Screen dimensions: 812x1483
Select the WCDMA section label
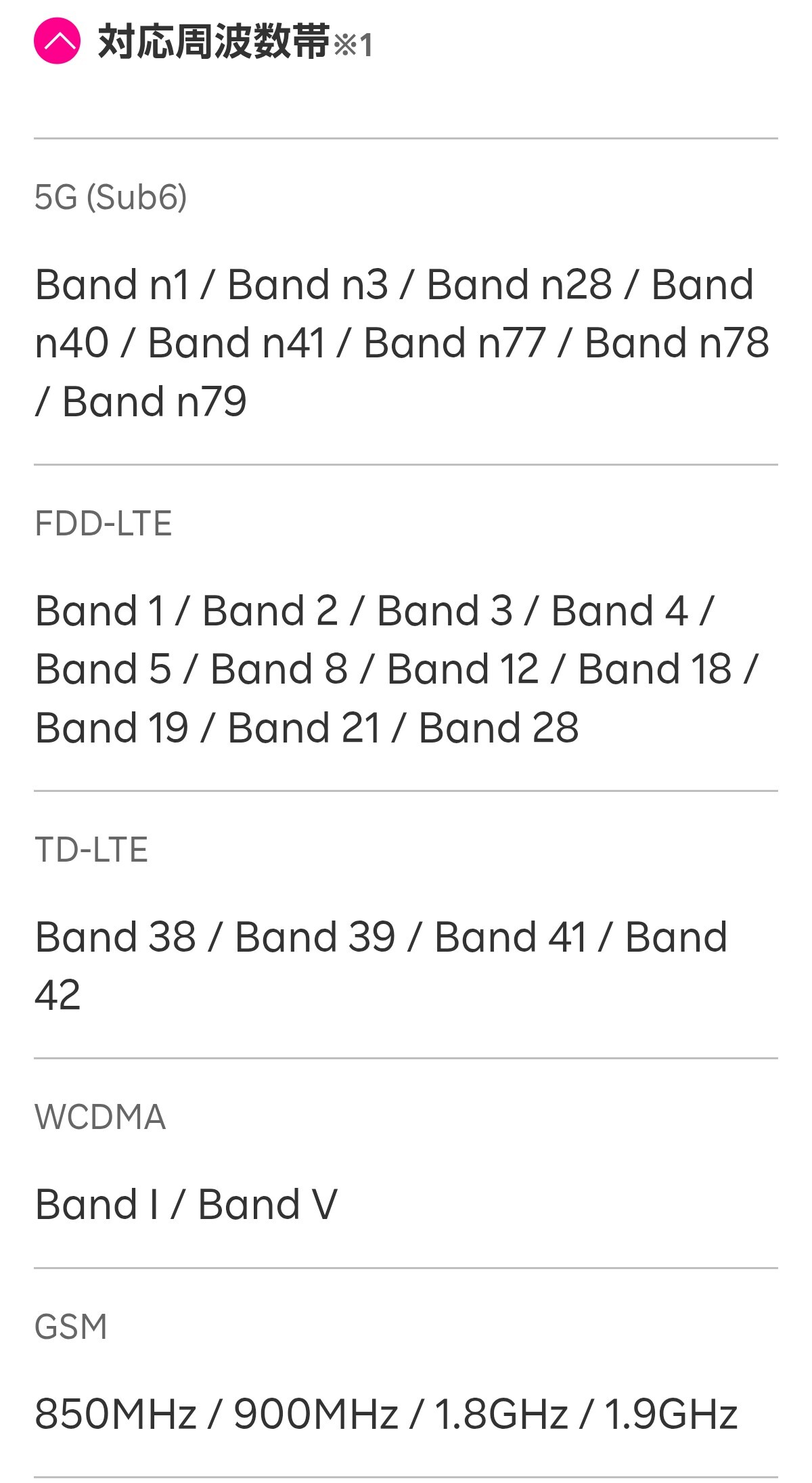(x=100, y=1117)
